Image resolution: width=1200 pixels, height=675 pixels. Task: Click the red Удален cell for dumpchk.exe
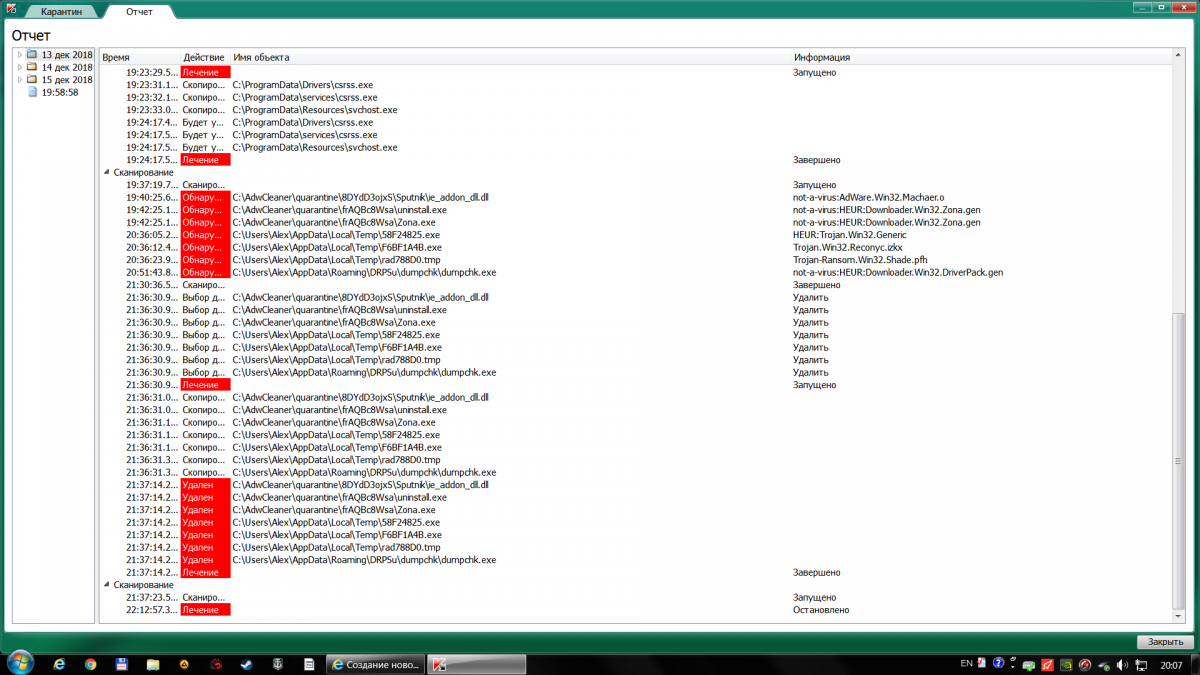205,560
